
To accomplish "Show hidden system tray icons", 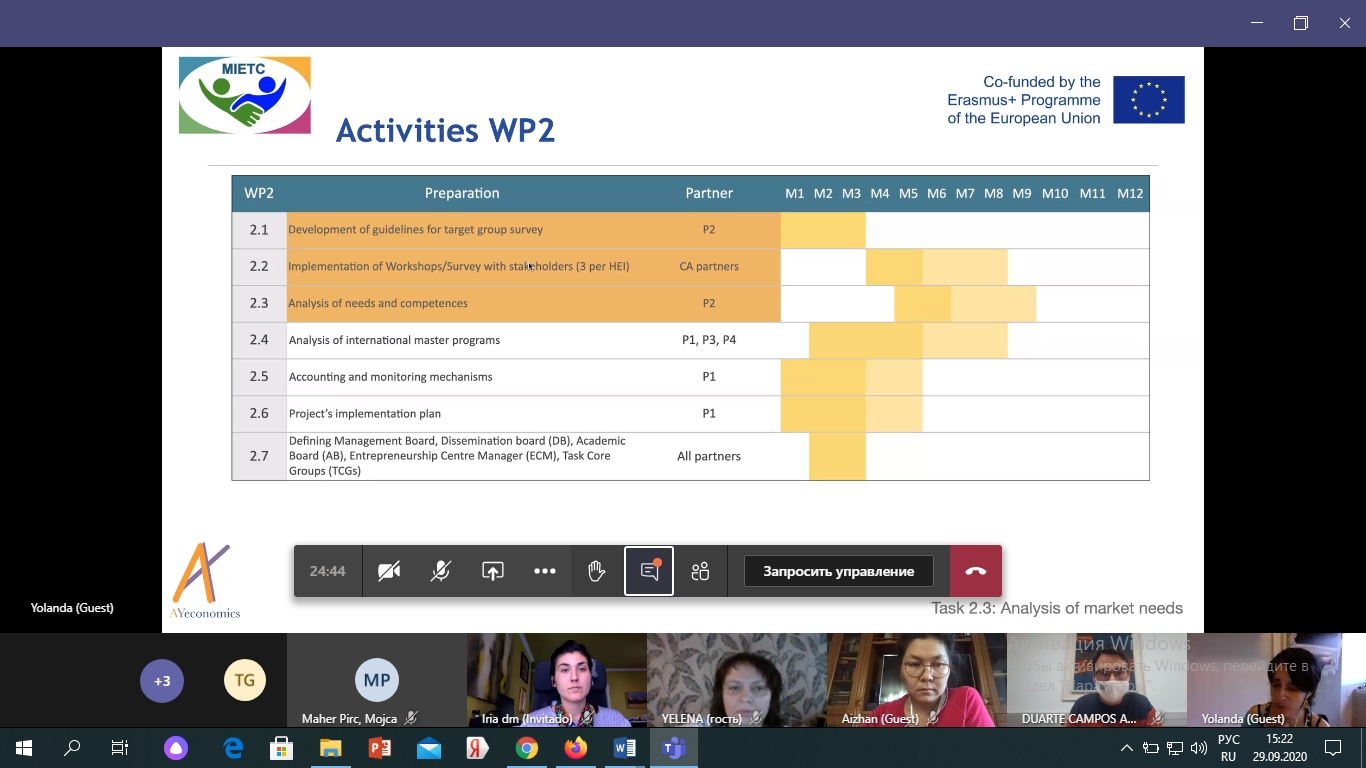I will 1127,748.
